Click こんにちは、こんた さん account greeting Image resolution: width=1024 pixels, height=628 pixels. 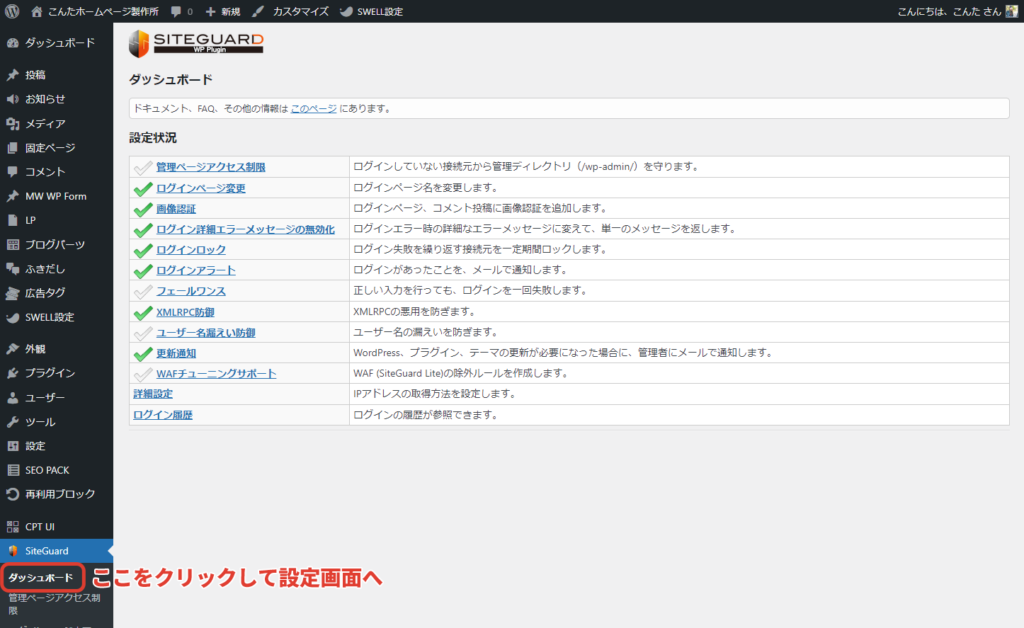click(x=949, y=12)
